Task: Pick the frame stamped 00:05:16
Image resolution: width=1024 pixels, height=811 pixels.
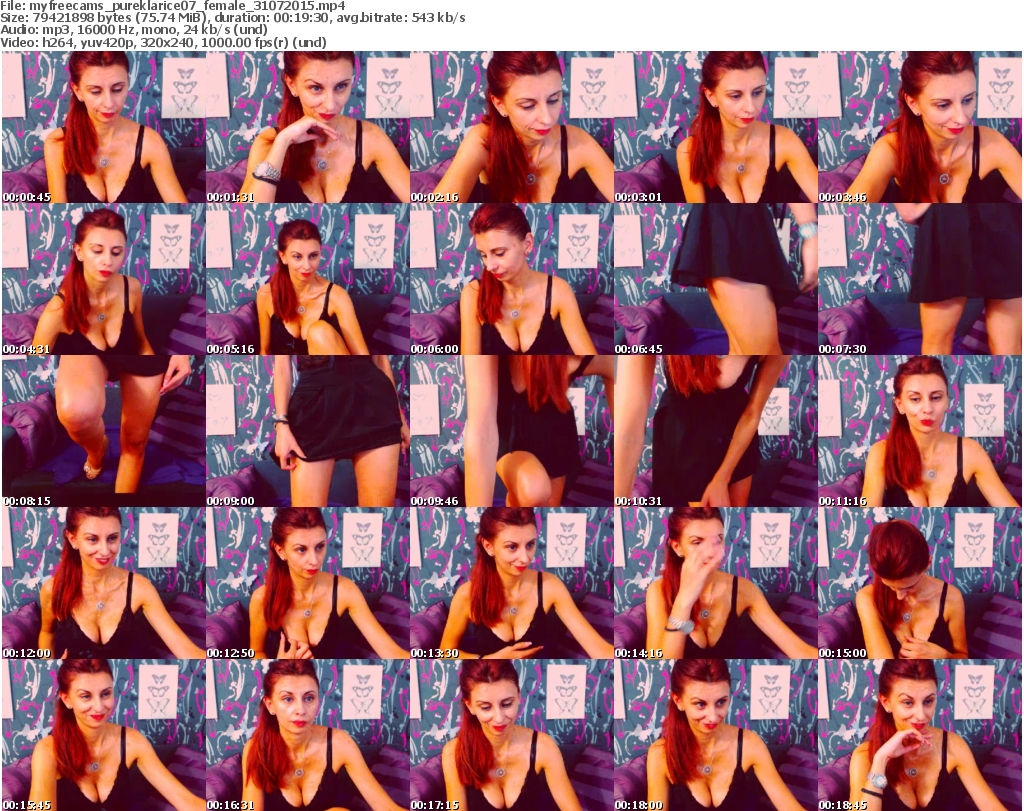Action: (308, 279)
